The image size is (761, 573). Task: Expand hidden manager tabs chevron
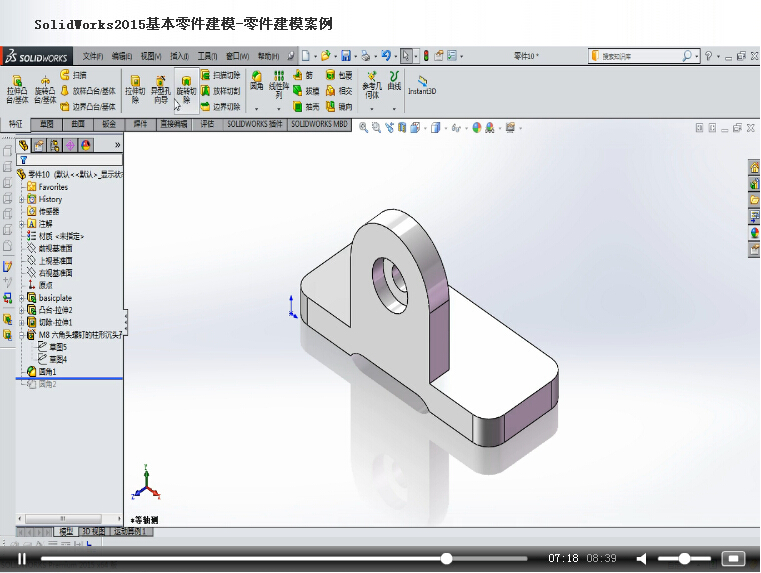[117, 145]
